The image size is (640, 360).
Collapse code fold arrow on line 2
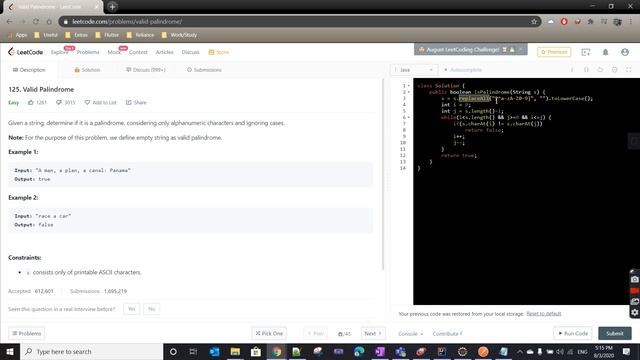point(409,92)
